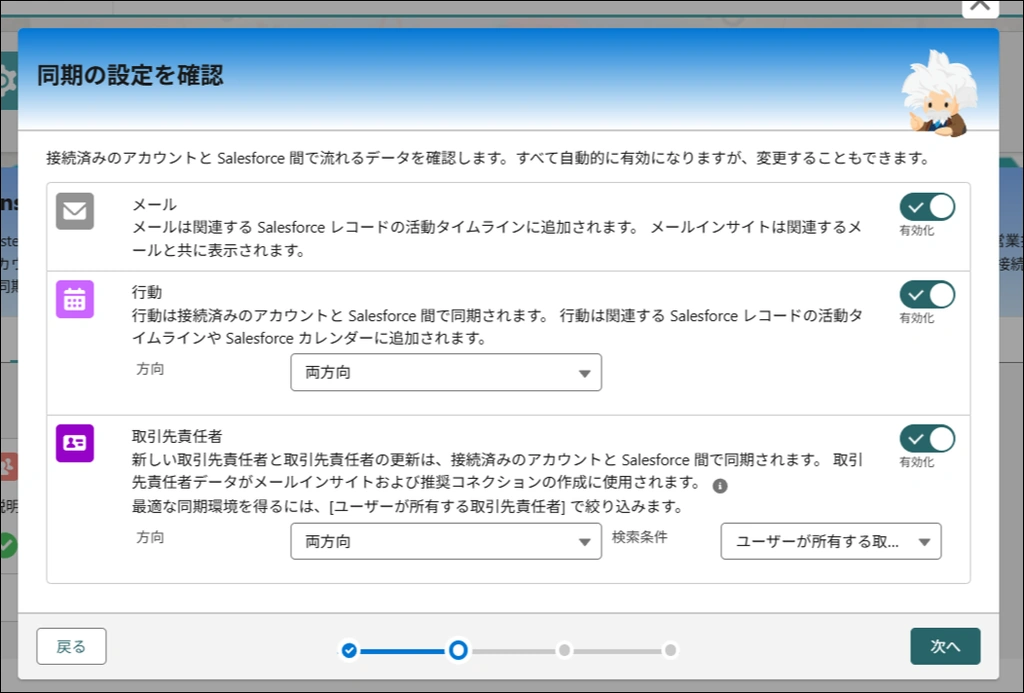Jump to the third progress step dot
Screen dimensions: 1024x693
coord(565,651)
